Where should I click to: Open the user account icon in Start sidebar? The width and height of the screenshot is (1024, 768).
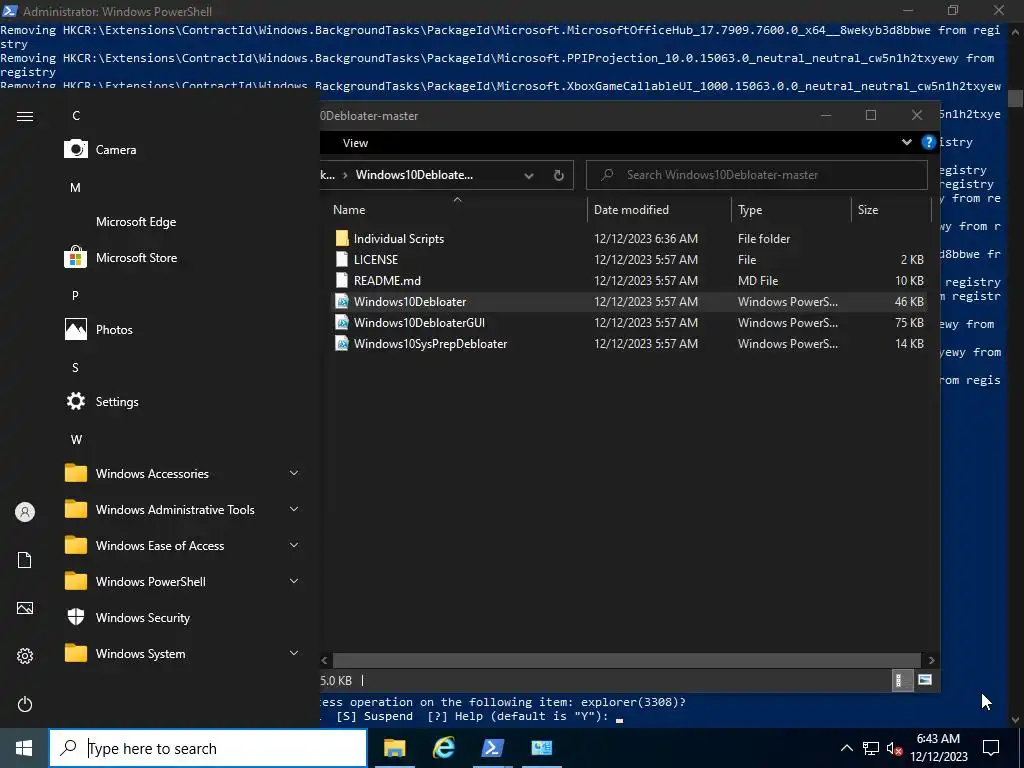pyautogui.click(x=25, y=512)
